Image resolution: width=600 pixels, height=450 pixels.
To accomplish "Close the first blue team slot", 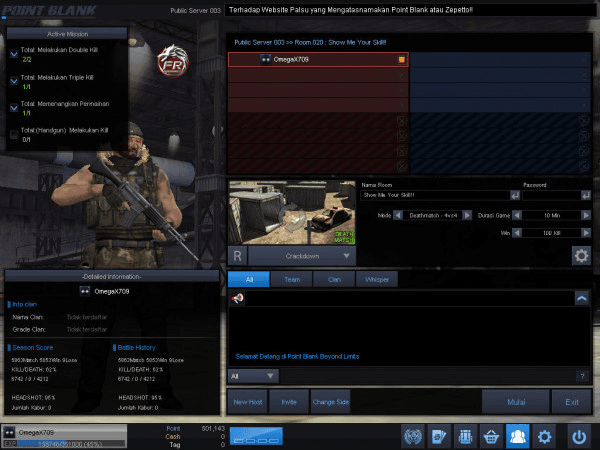I will click(x=584, y=60).
